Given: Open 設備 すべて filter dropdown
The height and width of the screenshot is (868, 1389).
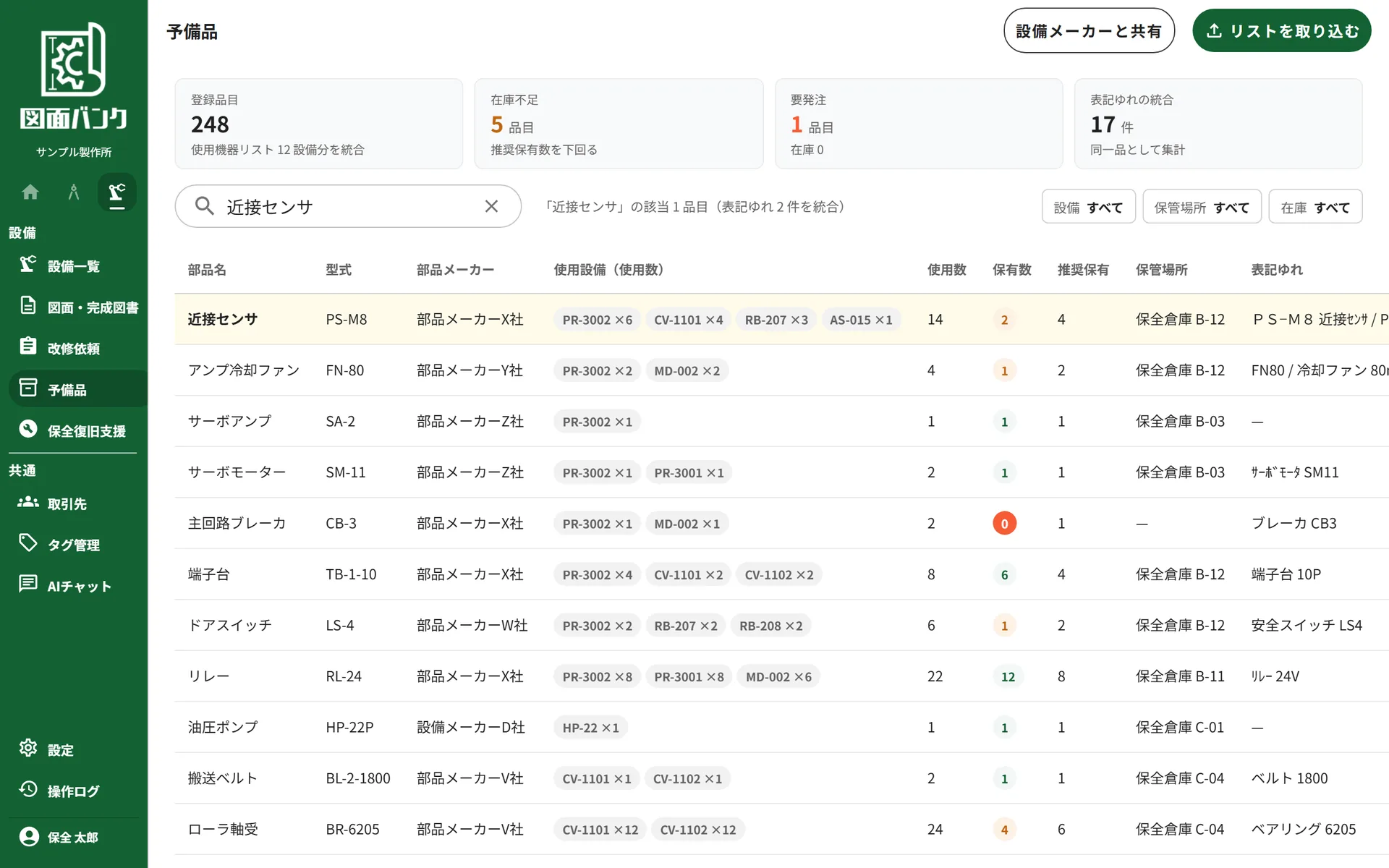Looking at the screenshot, I should 1089,208.
